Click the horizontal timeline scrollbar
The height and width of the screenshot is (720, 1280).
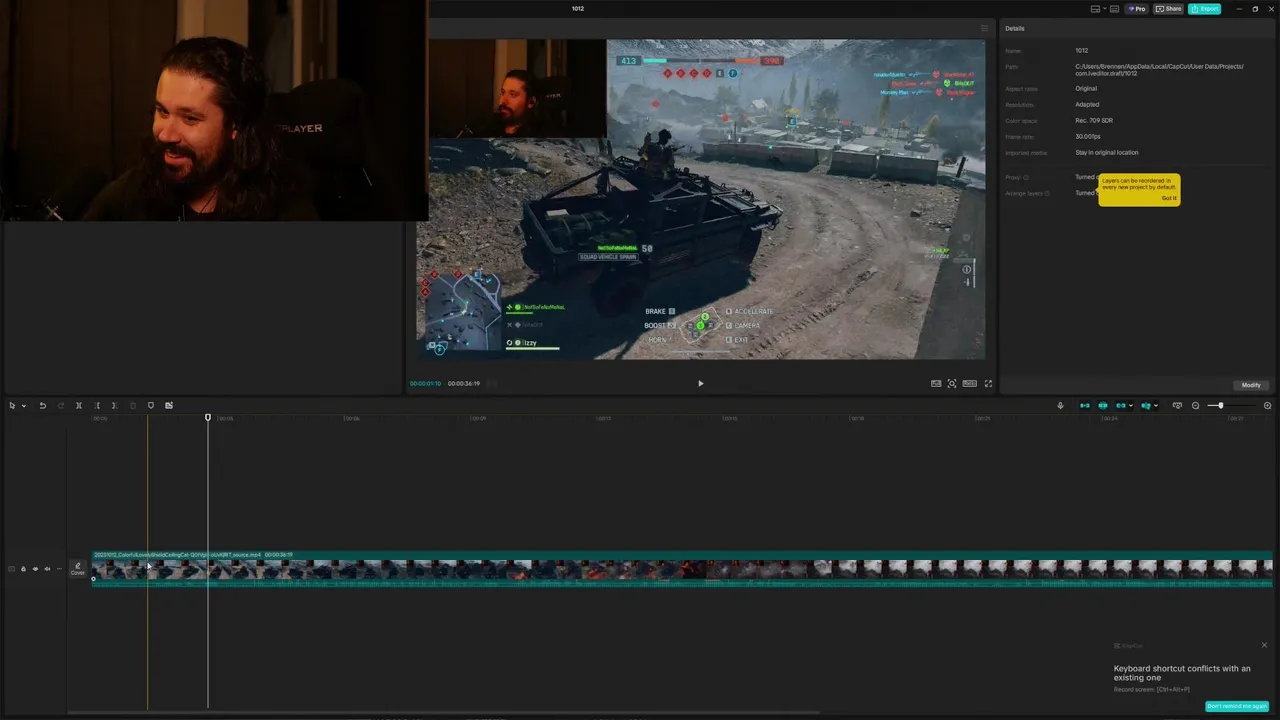[x=443, y=712]
